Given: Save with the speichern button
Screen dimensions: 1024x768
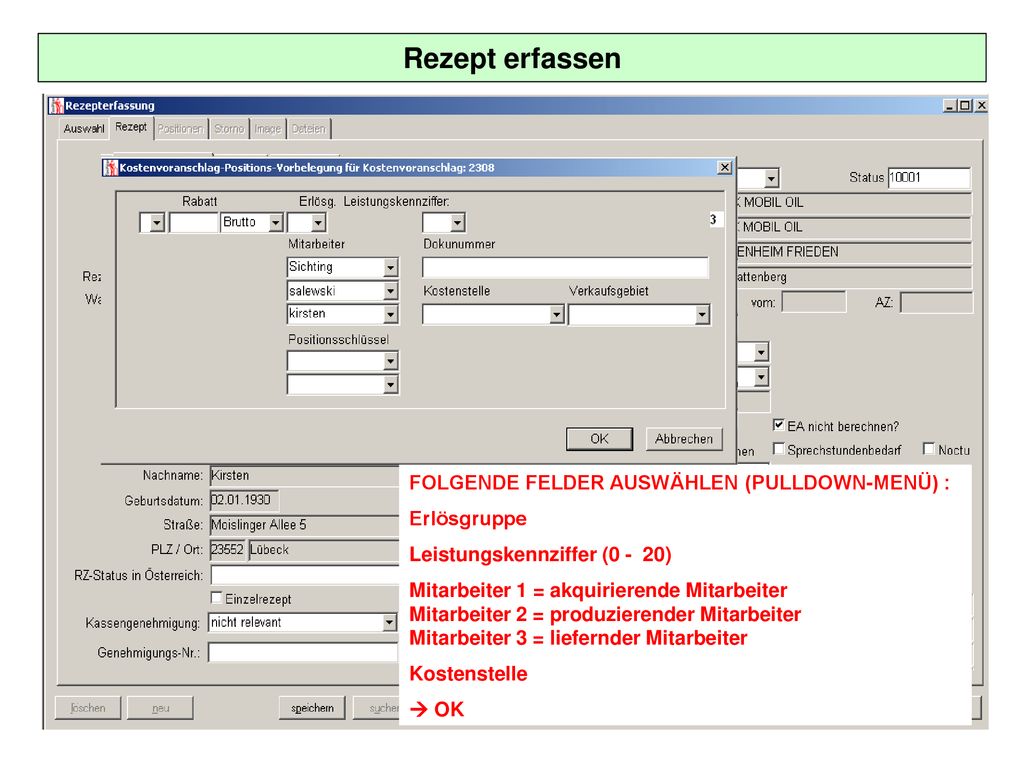Looking at the screenshot, I should [312, 708].
